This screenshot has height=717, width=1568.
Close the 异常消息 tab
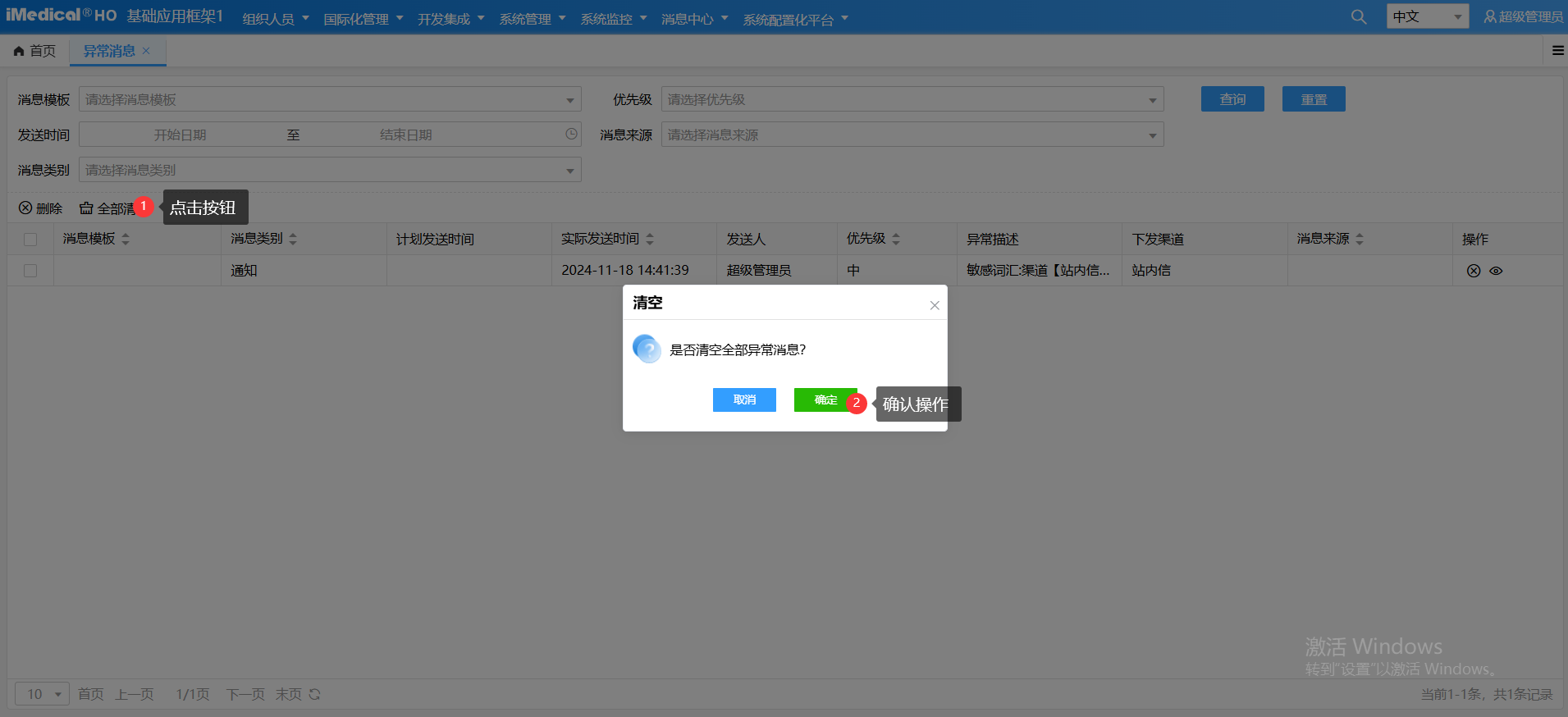146,51
